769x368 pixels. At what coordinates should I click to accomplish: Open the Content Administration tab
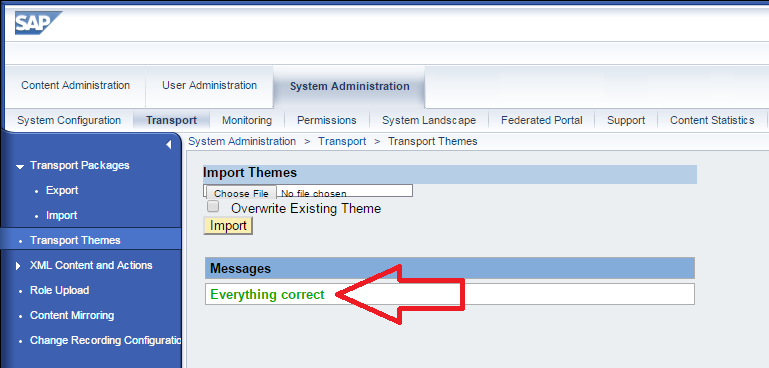(76, 85)
